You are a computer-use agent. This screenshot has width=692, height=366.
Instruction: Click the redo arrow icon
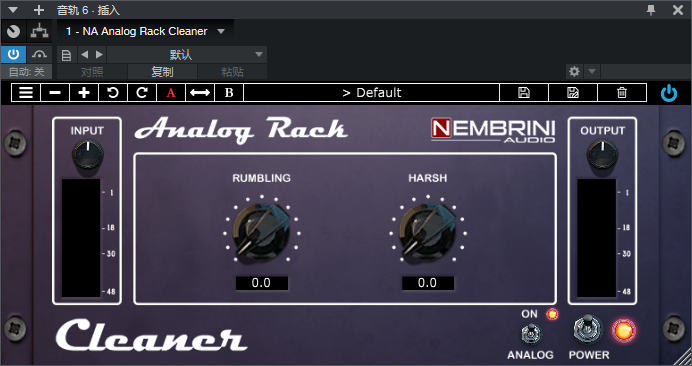(142, 93)
